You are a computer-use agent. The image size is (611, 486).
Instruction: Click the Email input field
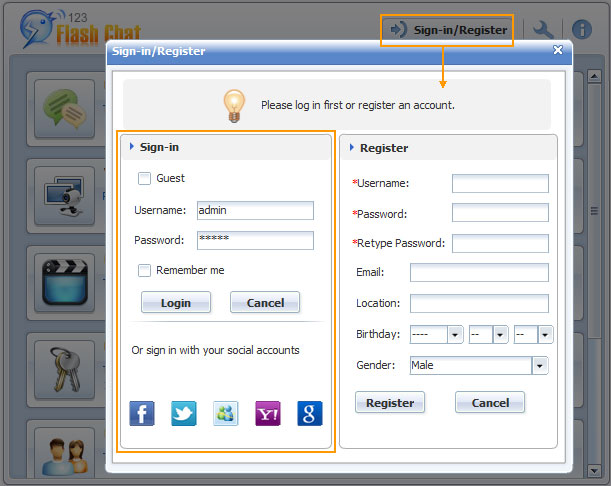479,272
